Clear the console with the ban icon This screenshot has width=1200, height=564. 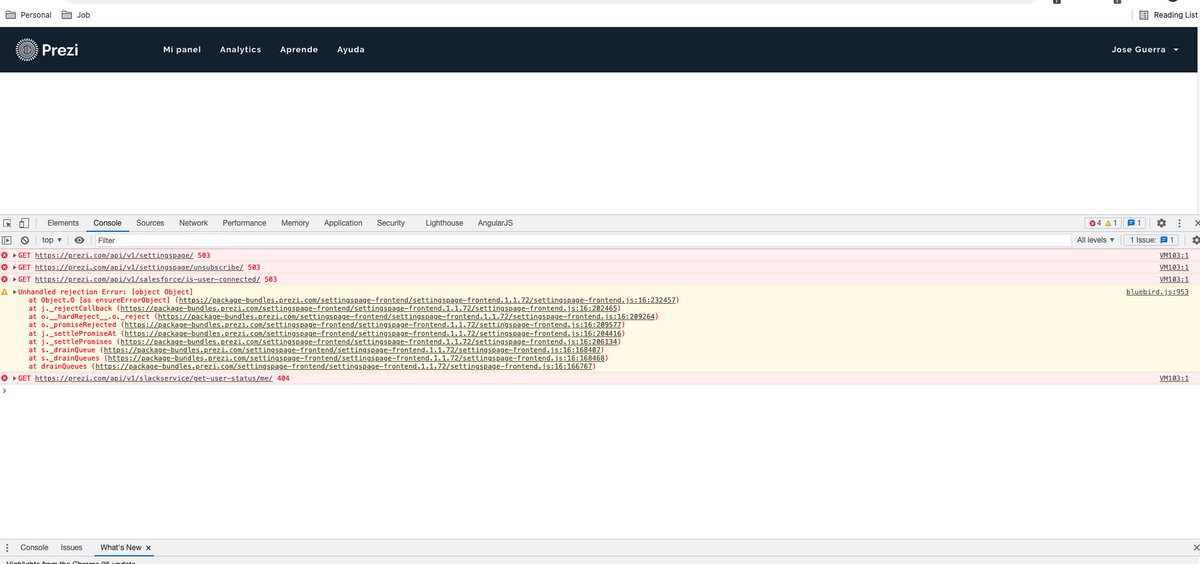pos(25,240)
